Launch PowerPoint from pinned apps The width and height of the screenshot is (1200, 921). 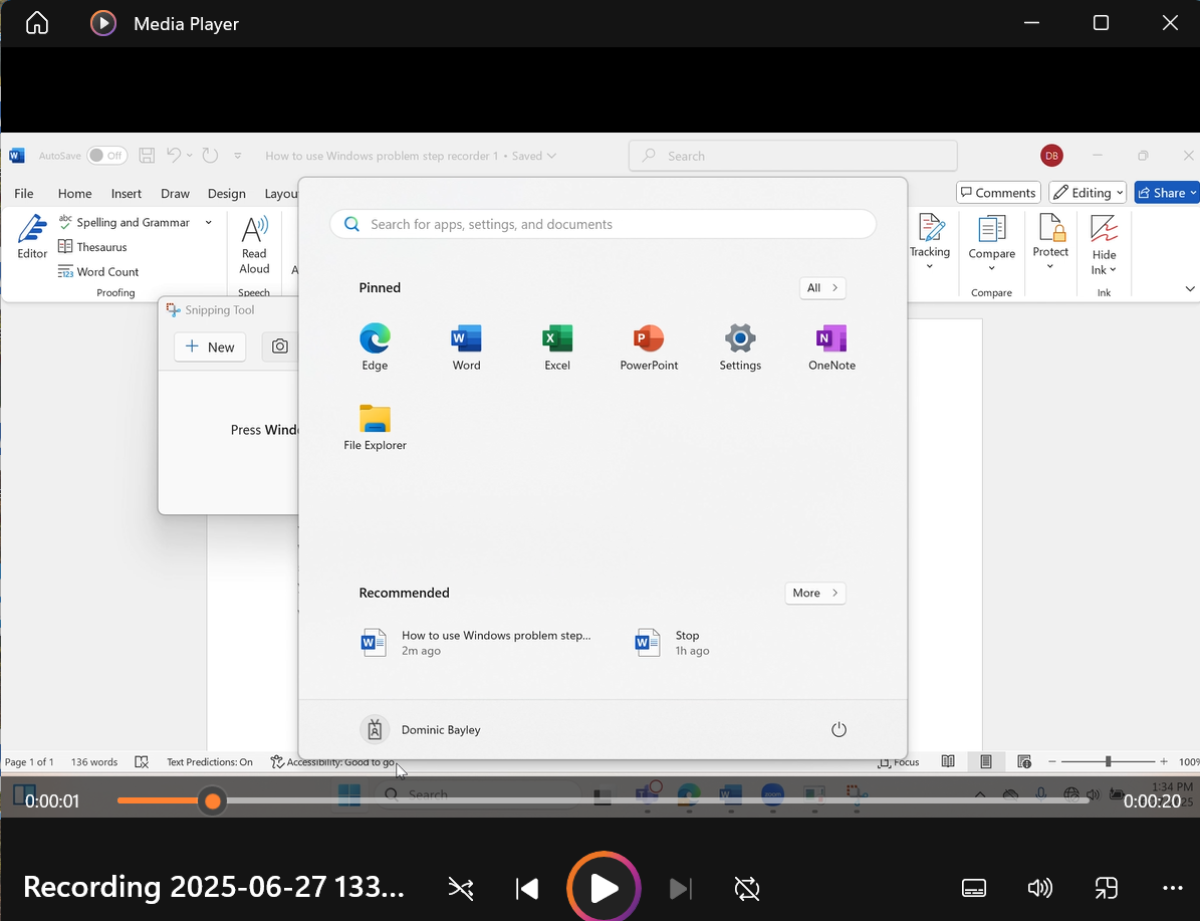pos(649,347)
